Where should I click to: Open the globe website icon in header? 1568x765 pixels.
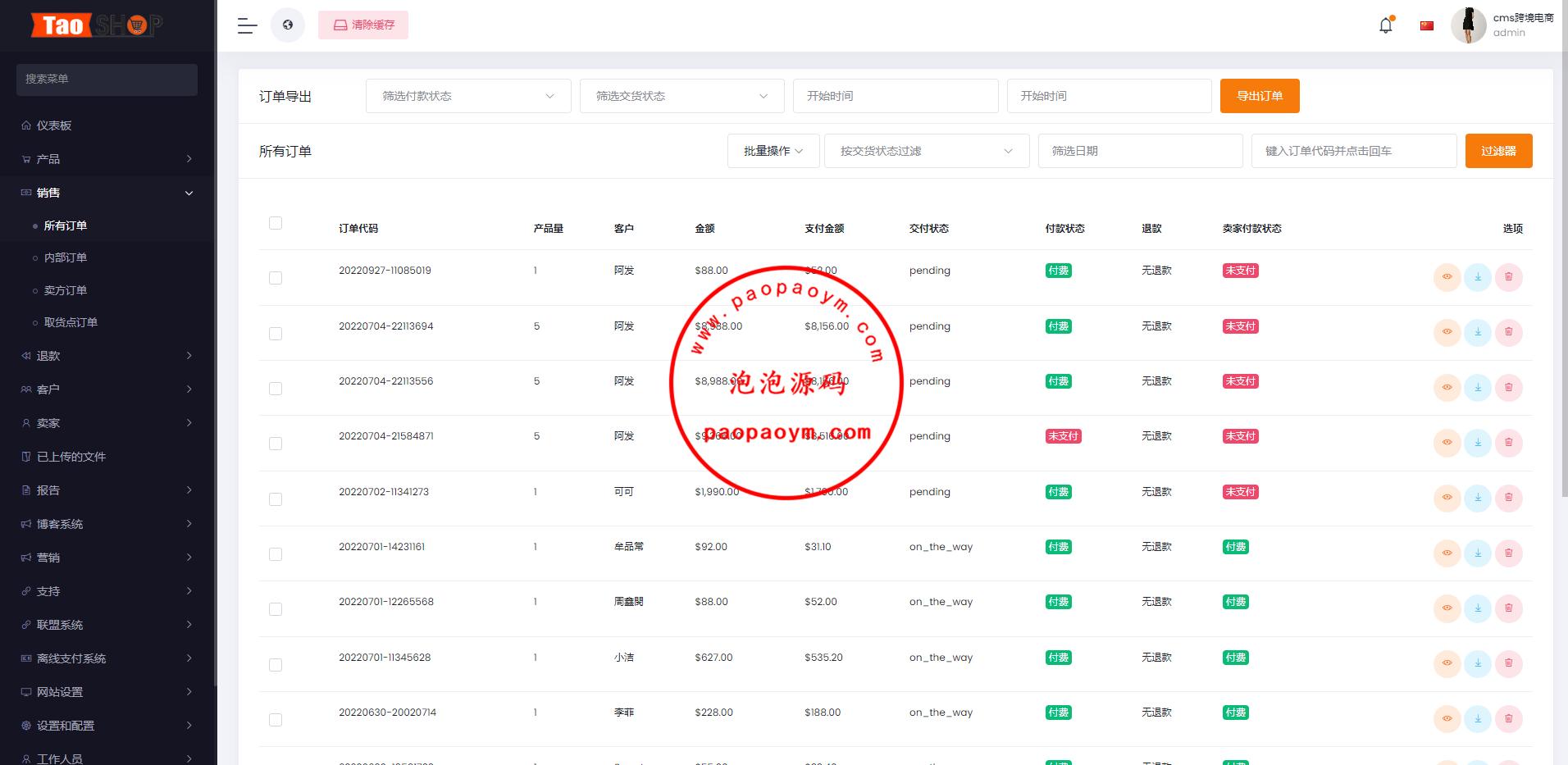(x=288, y=25)
